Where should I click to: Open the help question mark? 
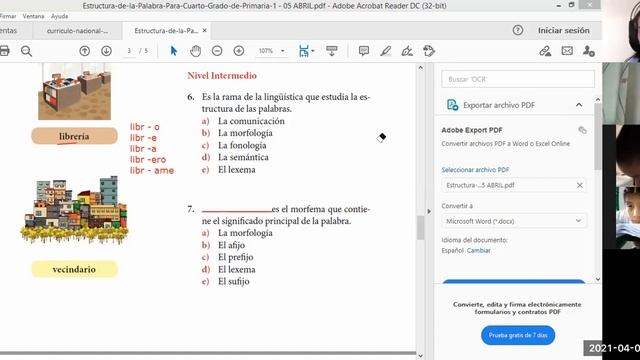pyautogui.click(x=518, y=30)
